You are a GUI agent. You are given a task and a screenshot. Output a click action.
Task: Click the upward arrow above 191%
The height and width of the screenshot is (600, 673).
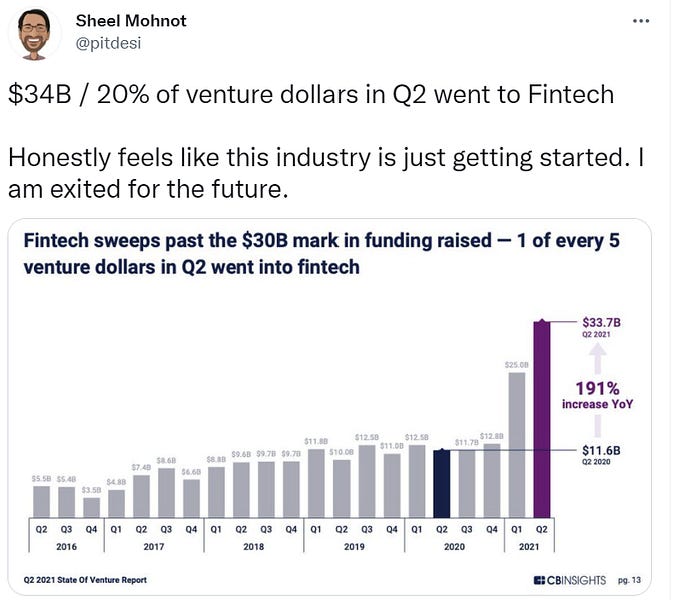(597, 359)
